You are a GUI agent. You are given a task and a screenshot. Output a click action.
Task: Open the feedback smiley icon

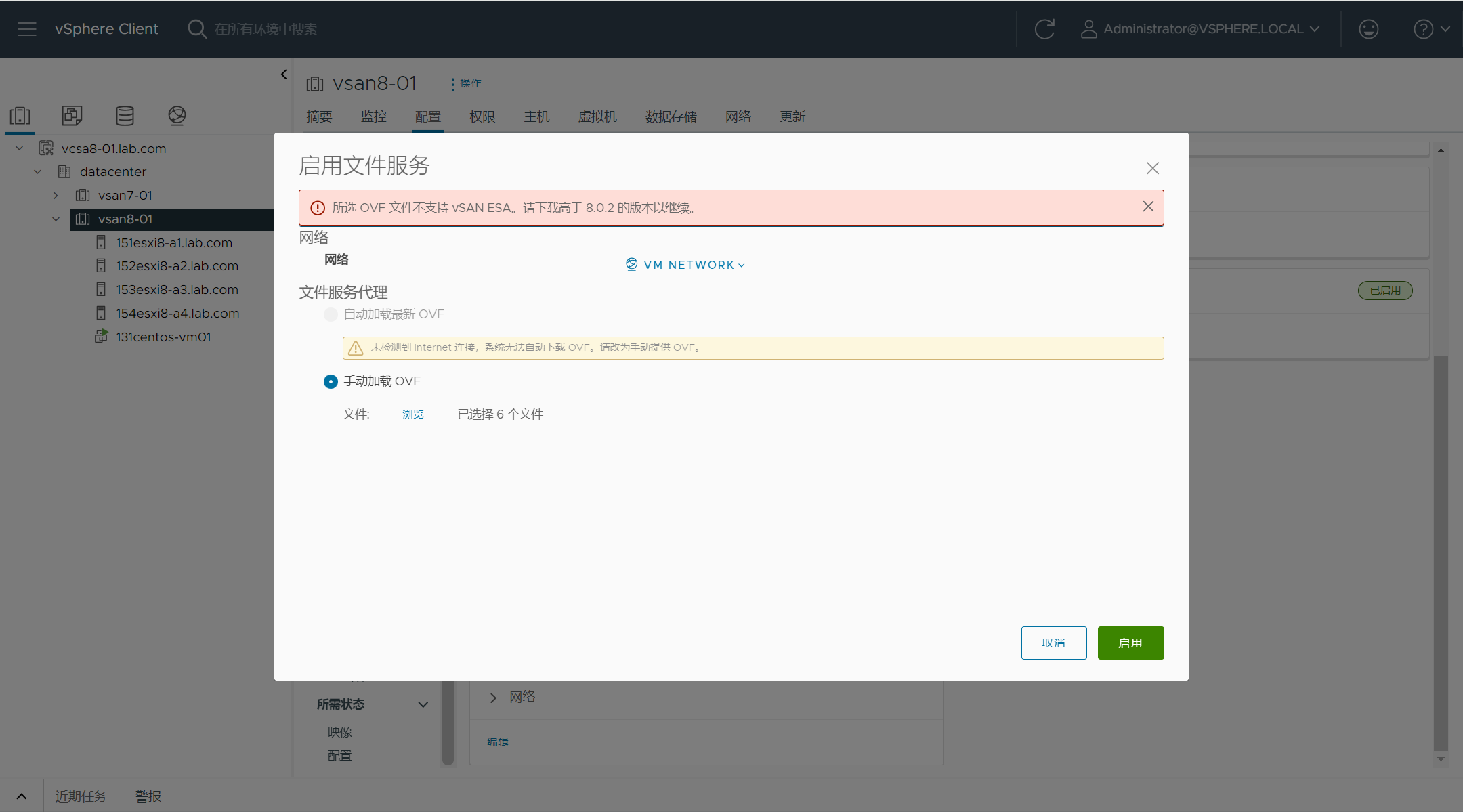coord(1369,29)
